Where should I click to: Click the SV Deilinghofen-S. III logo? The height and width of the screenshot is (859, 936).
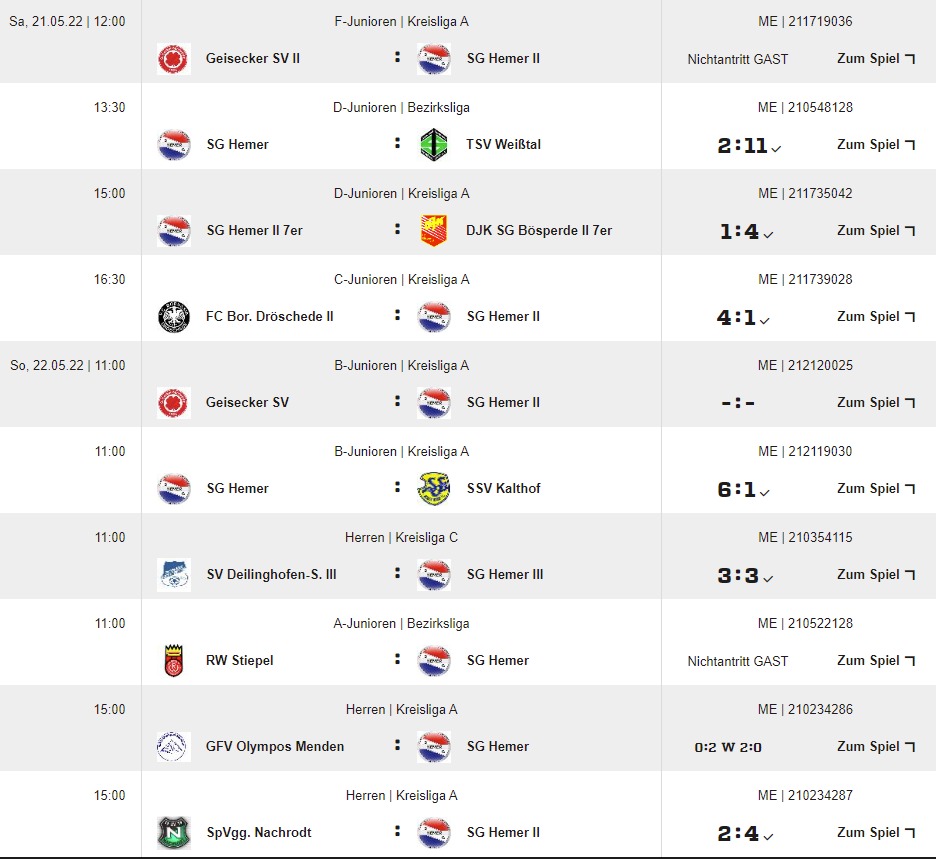174,575
